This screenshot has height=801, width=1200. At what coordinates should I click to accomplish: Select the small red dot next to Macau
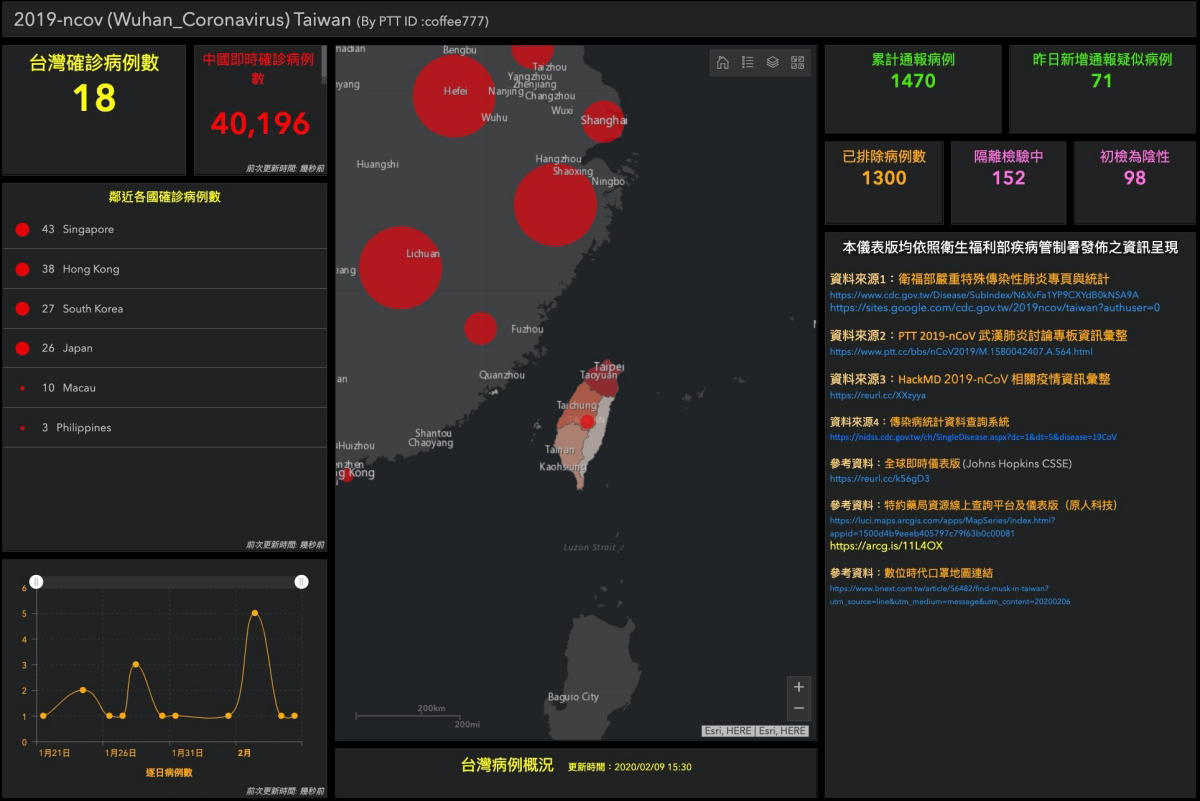pos(21,388)
